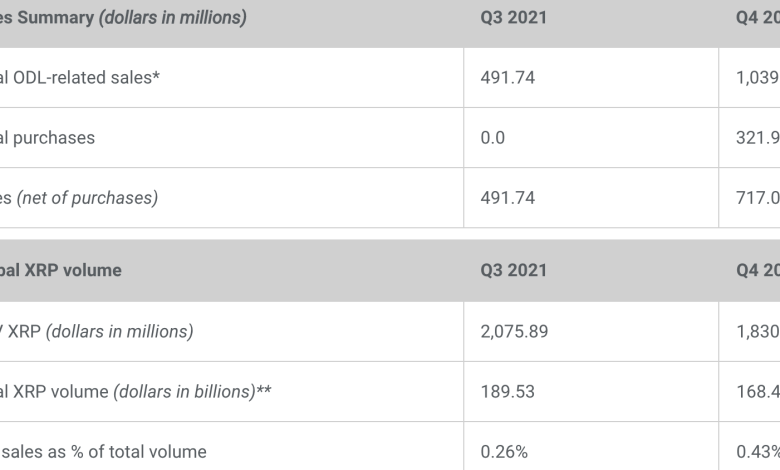Select the ODL-related sales row label

tap(80, 78)
